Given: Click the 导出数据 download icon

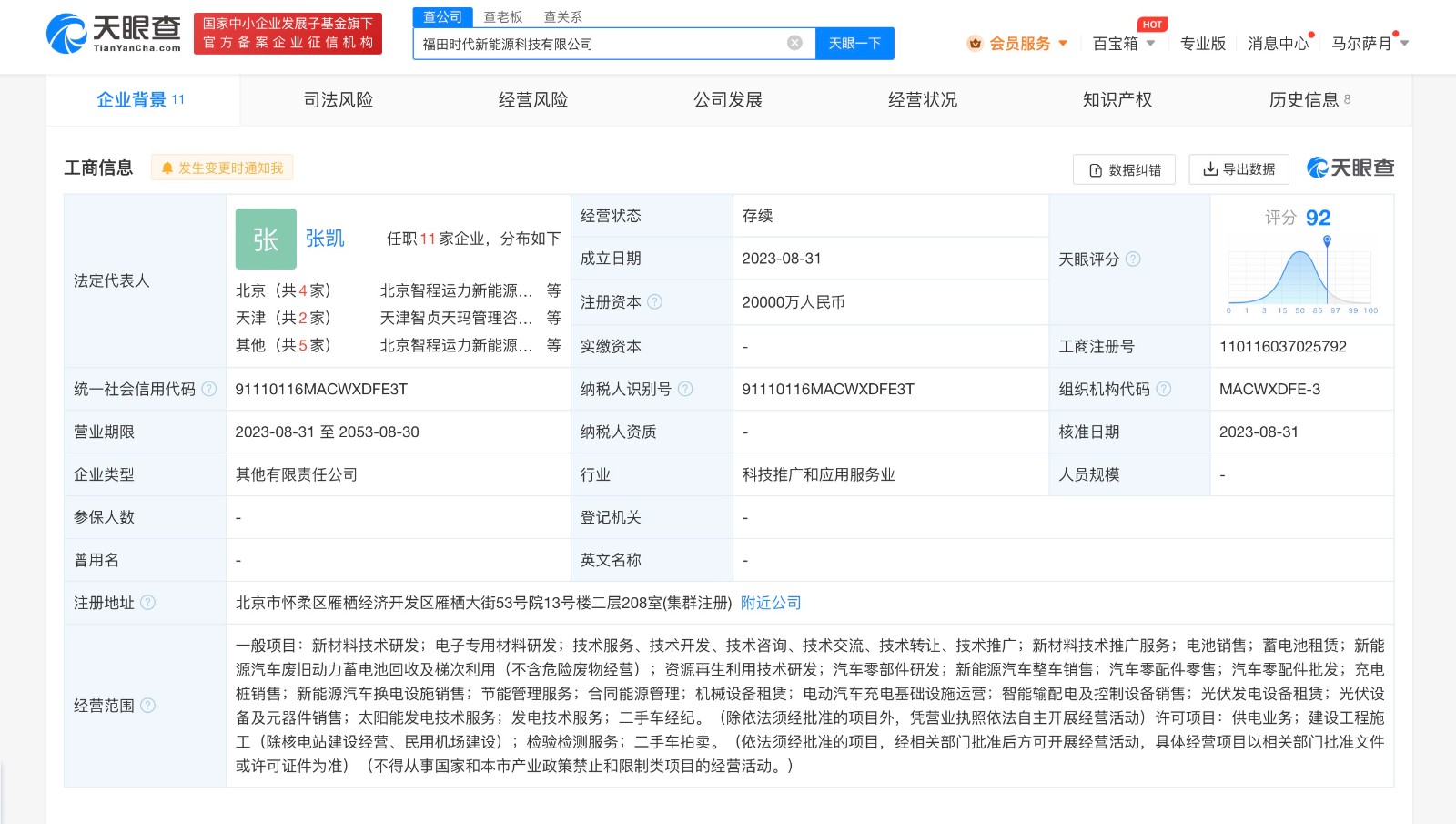Looking at the screenshot, I should tap(1210, 169).
